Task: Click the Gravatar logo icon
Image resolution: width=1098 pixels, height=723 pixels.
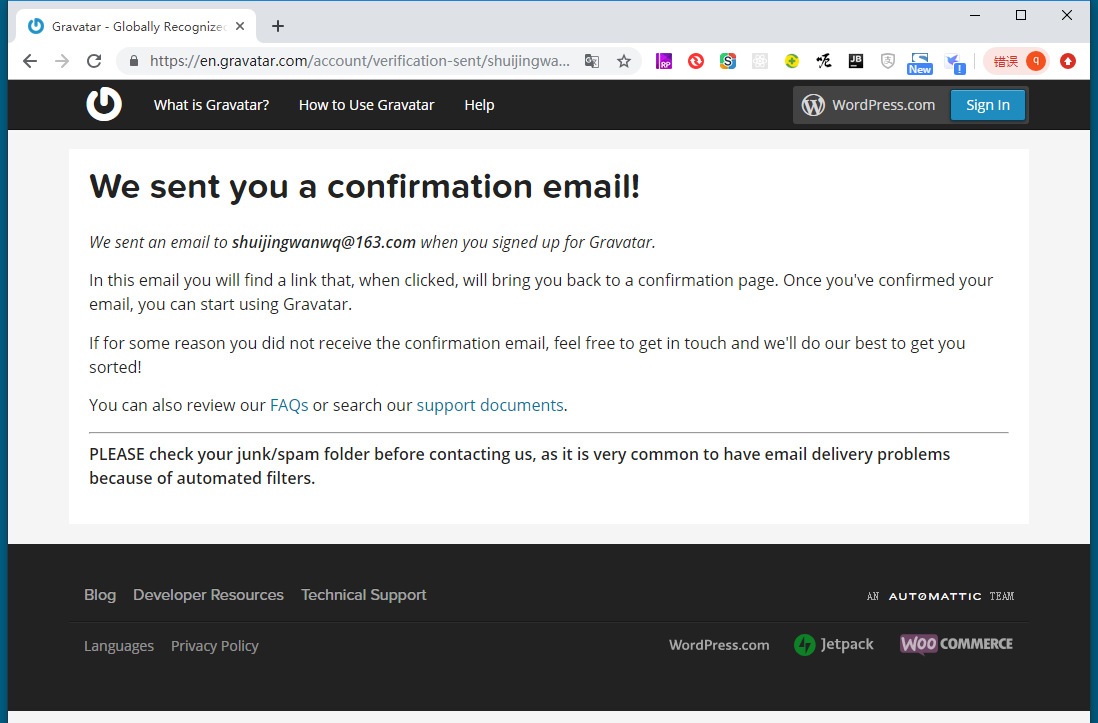Action: pos(104,105)
